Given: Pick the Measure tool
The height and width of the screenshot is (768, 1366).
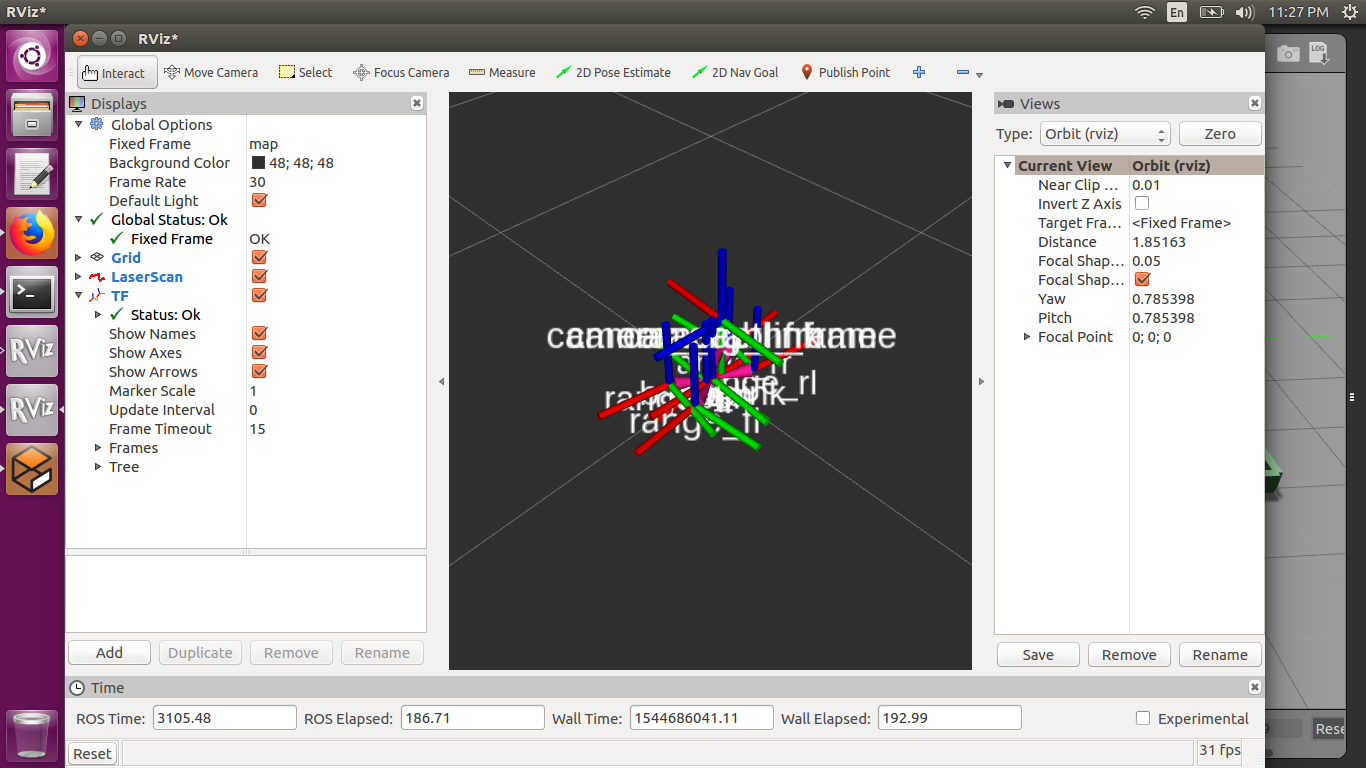Looking at the screenshot, I should pyautogui.click(x=502, y=73).
